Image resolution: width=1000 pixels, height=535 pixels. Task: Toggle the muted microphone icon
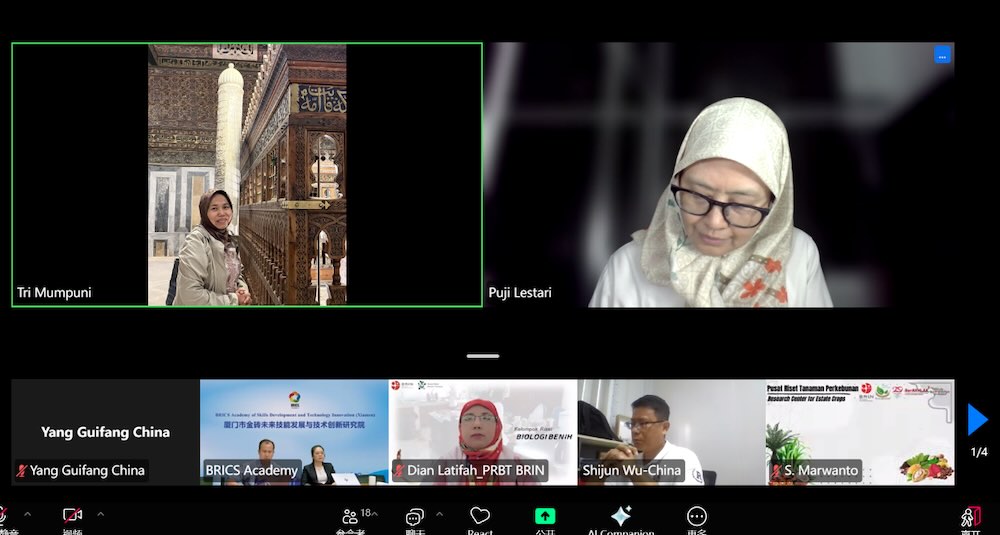coord(3,515)
